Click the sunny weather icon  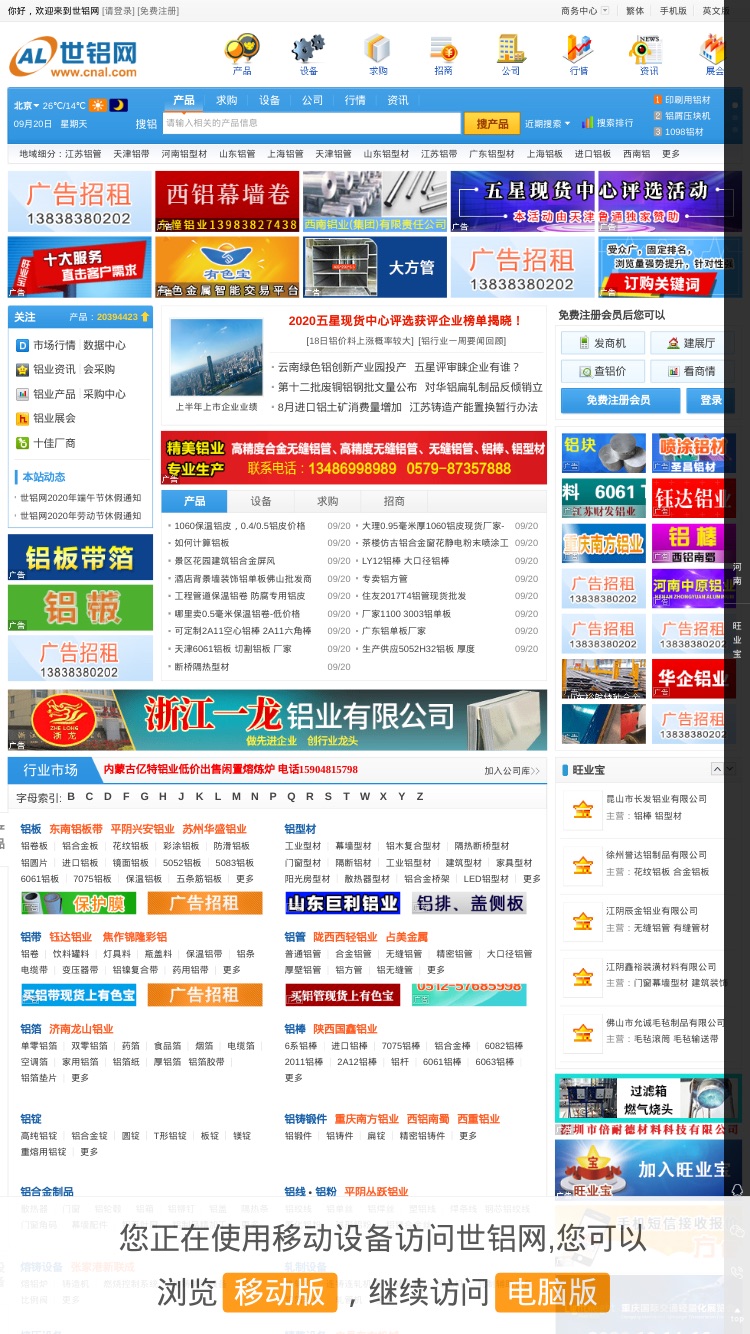tap(98, 105)
